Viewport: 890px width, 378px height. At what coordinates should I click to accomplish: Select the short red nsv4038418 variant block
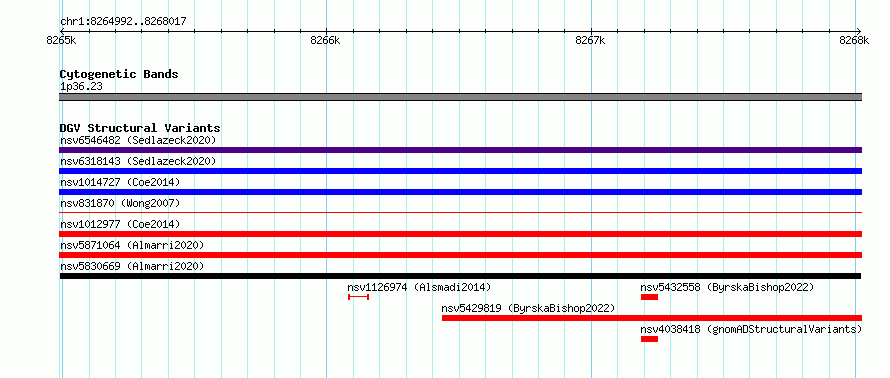coord(649,339)
